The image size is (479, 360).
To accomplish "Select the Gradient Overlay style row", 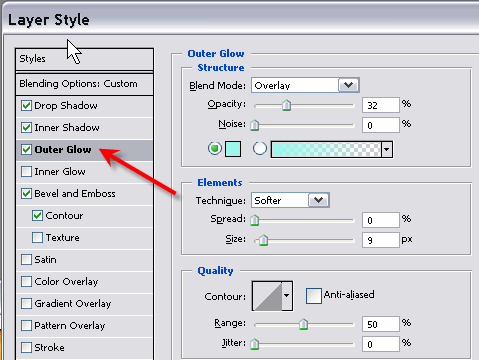I will click(84, 304).
